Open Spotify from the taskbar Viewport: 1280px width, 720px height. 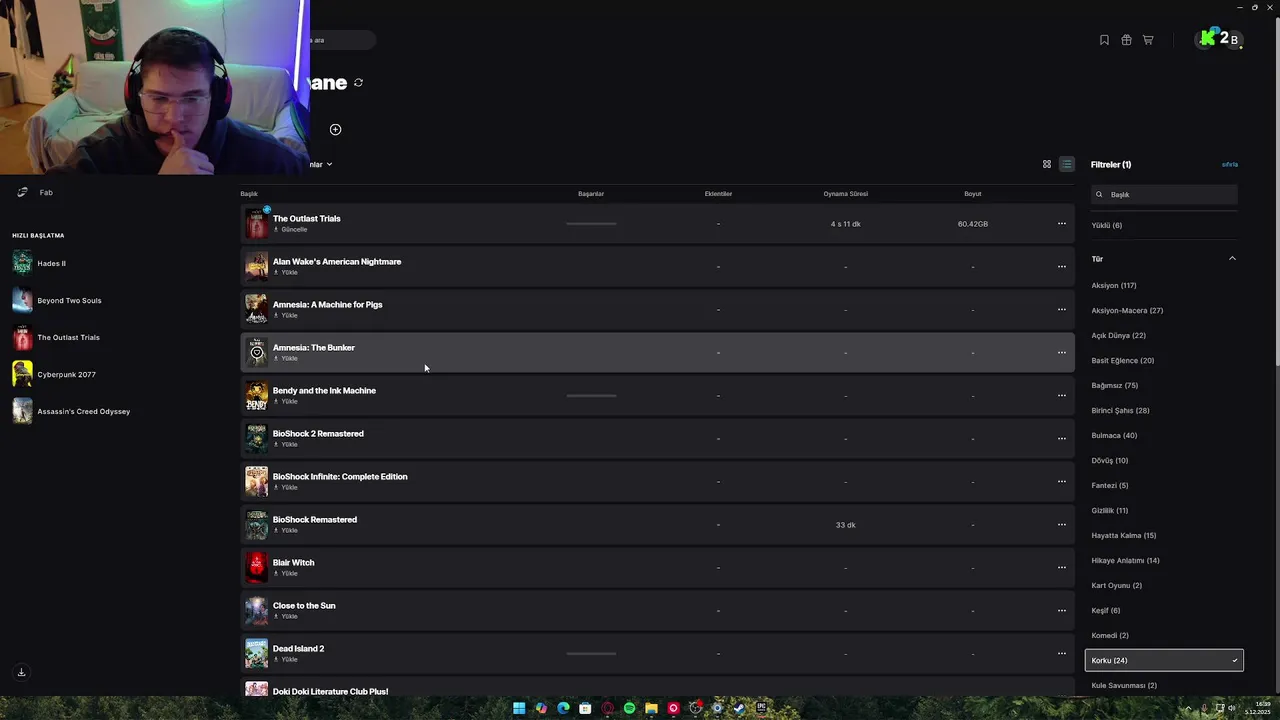[629, 708]
